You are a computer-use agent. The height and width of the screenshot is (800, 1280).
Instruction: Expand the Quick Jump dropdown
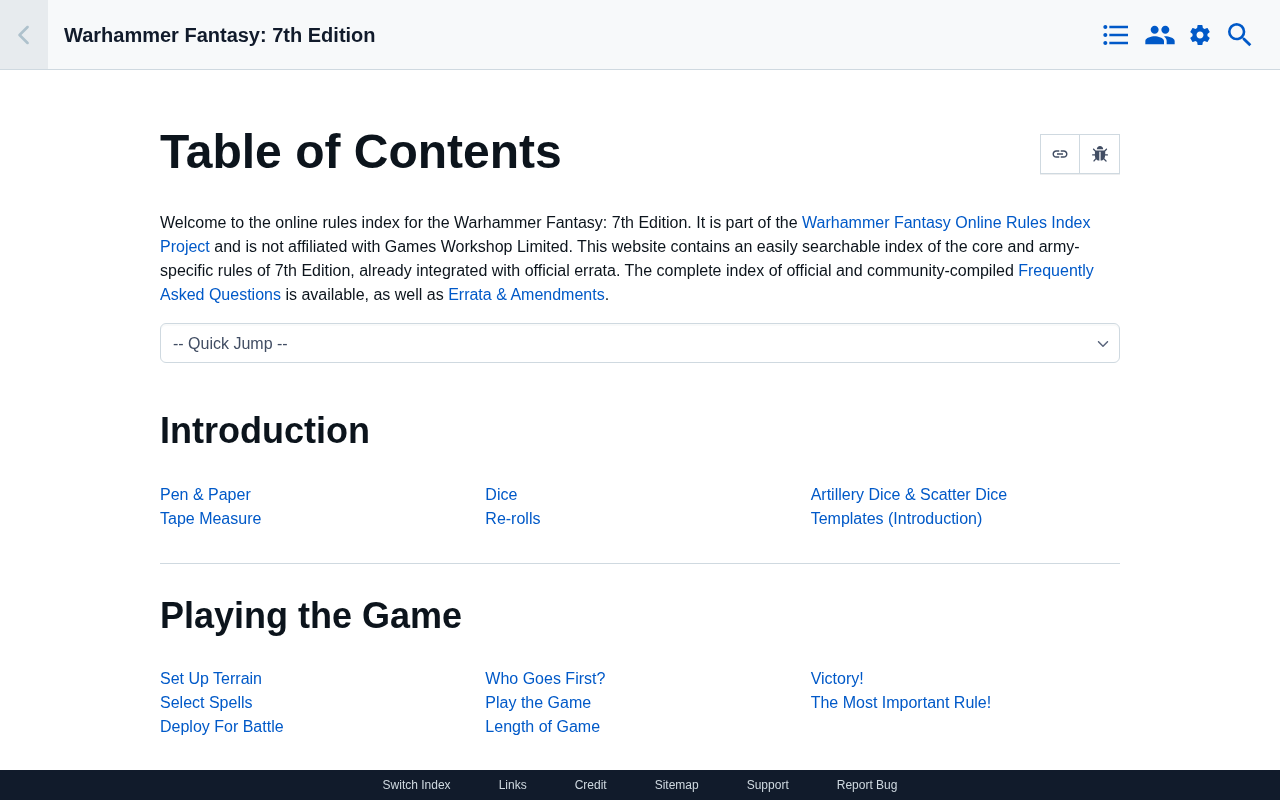640,343
